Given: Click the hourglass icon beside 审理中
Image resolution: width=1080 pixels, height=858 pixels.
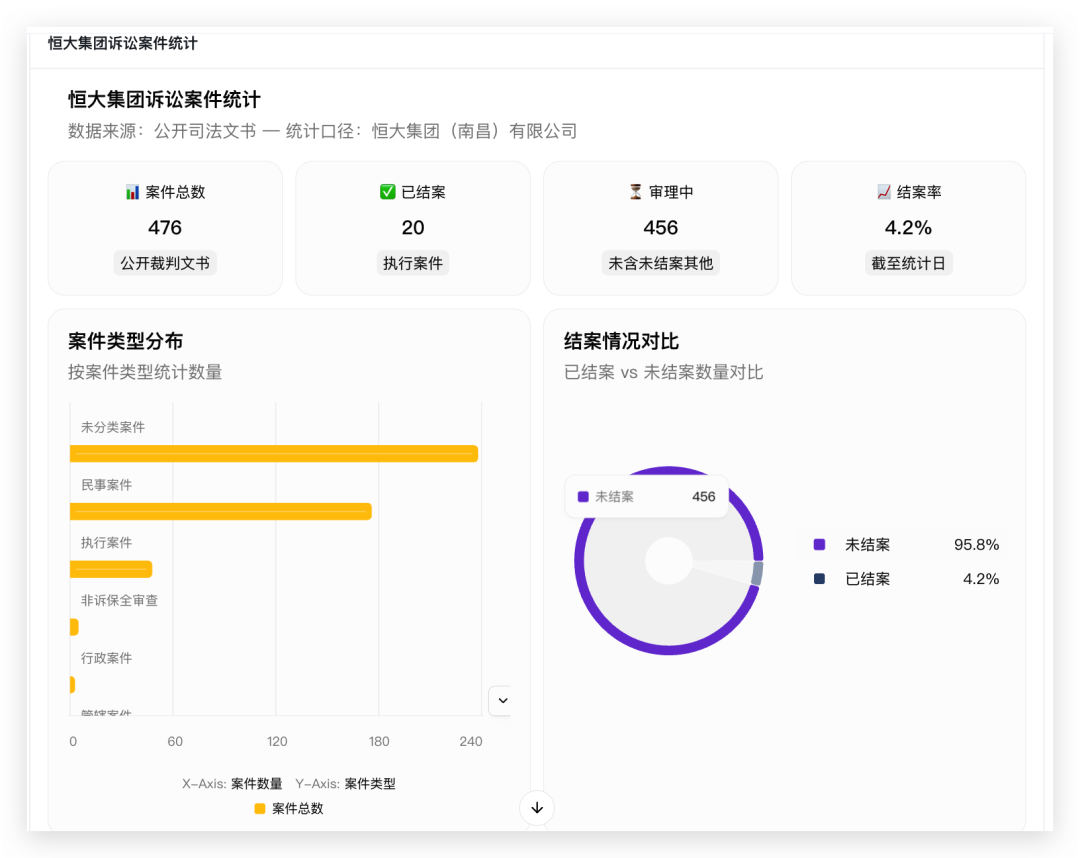Looking at the screenshot, I should click(x=636, y=192).
